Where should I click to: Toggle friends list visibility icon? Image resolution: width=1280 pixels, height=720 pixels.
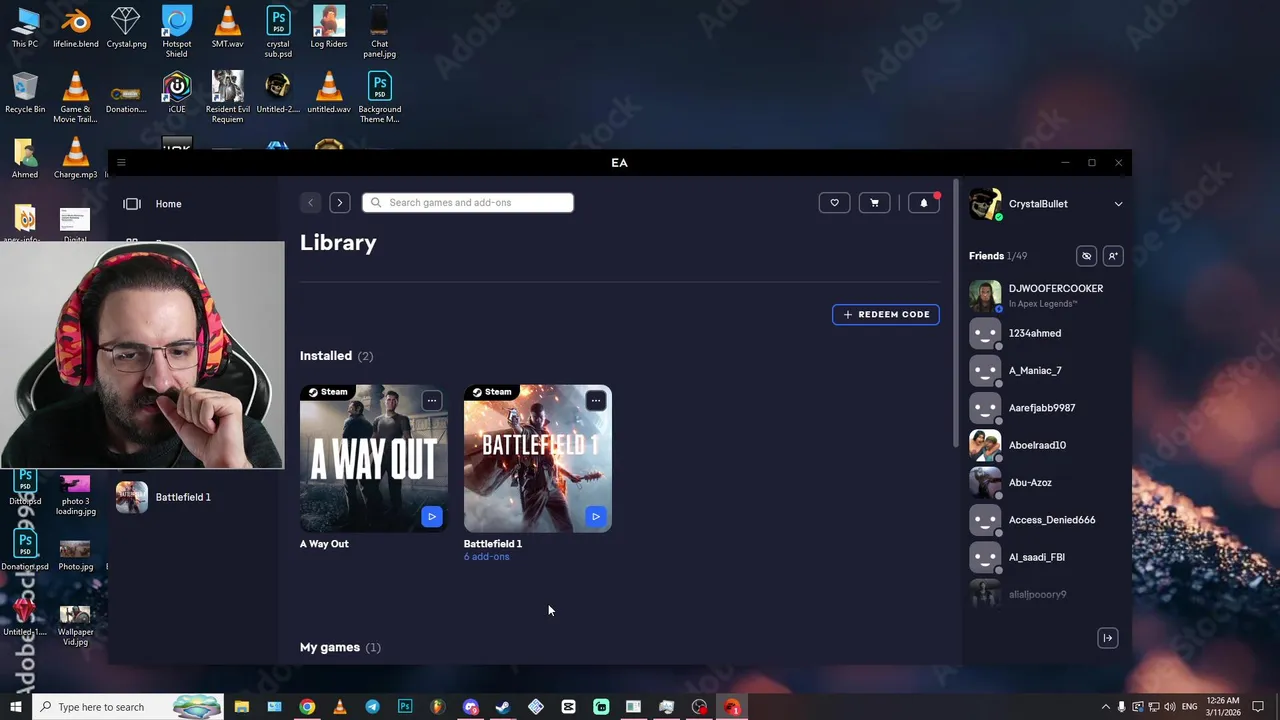coord(1086,256)
